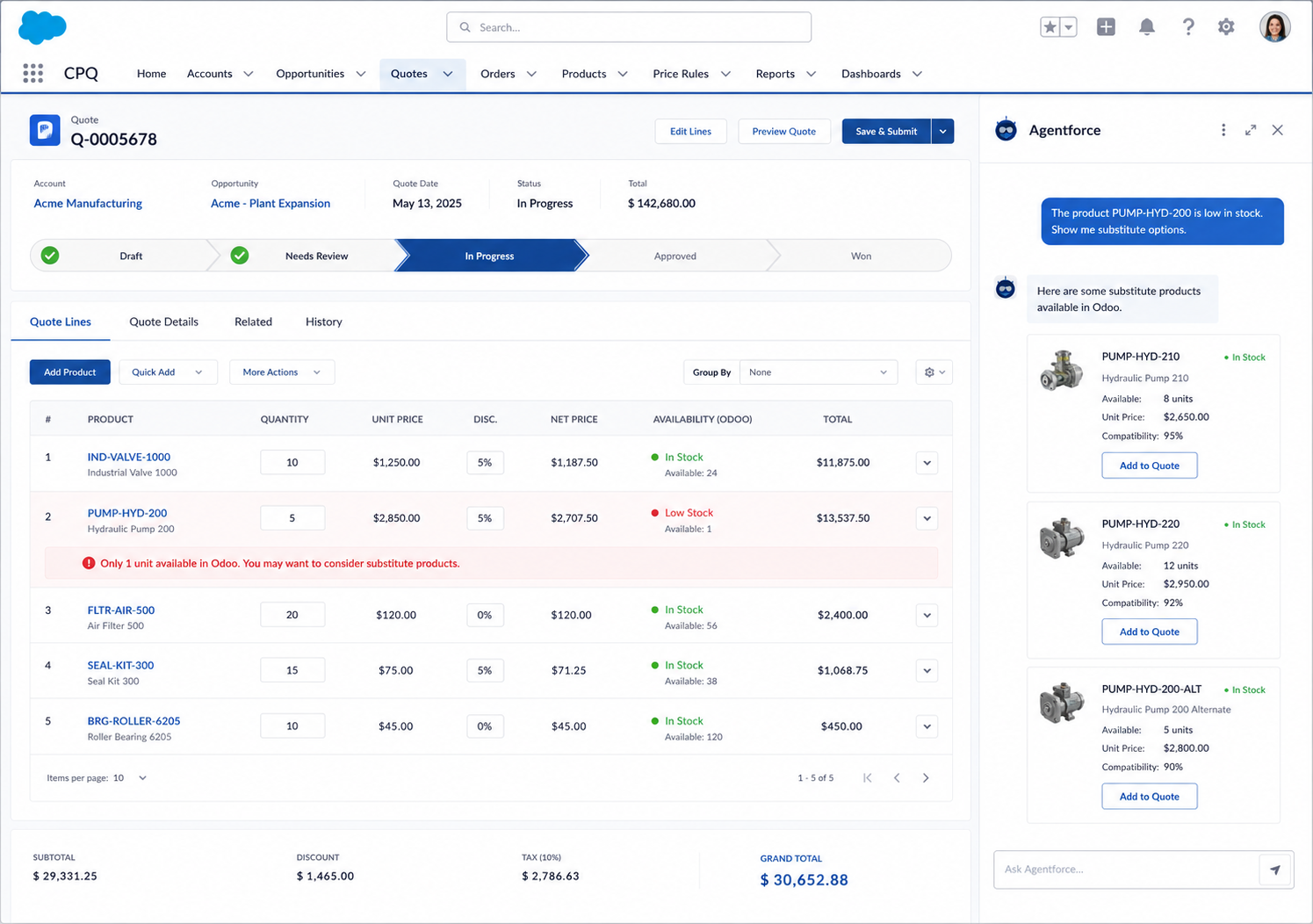The image size is (1313, 924).
Task: Open the table settings gear menu
Action: coord(934,372)
